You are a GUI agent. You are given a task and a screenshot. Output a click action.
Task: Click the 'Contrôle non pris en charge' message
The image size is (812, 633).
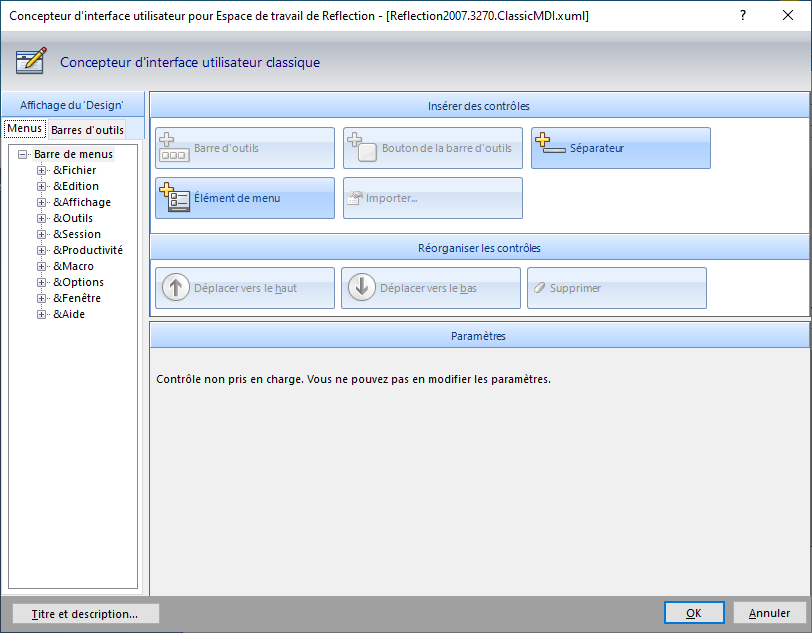click(x=353, y=379)
